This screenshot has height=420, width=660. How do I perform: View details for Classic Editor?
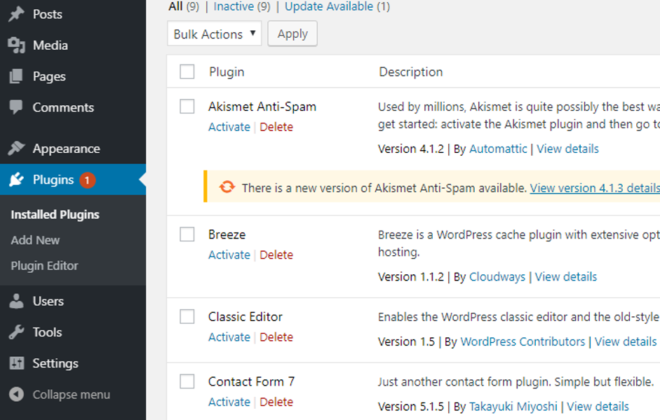[x=625, y=341]
